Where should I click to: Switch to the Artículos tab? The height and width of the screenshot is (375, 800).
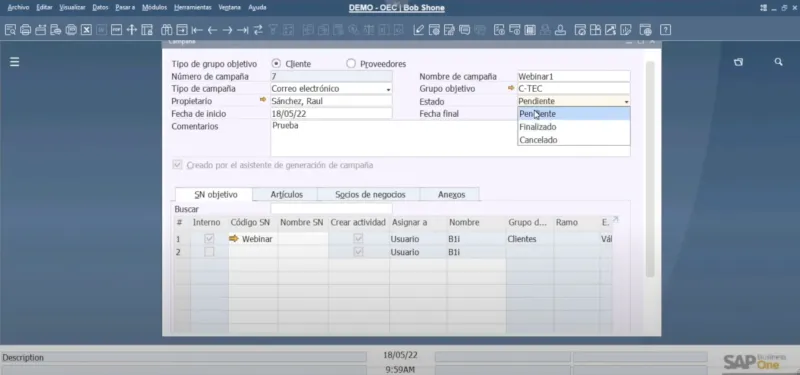[x=287, y=194]
